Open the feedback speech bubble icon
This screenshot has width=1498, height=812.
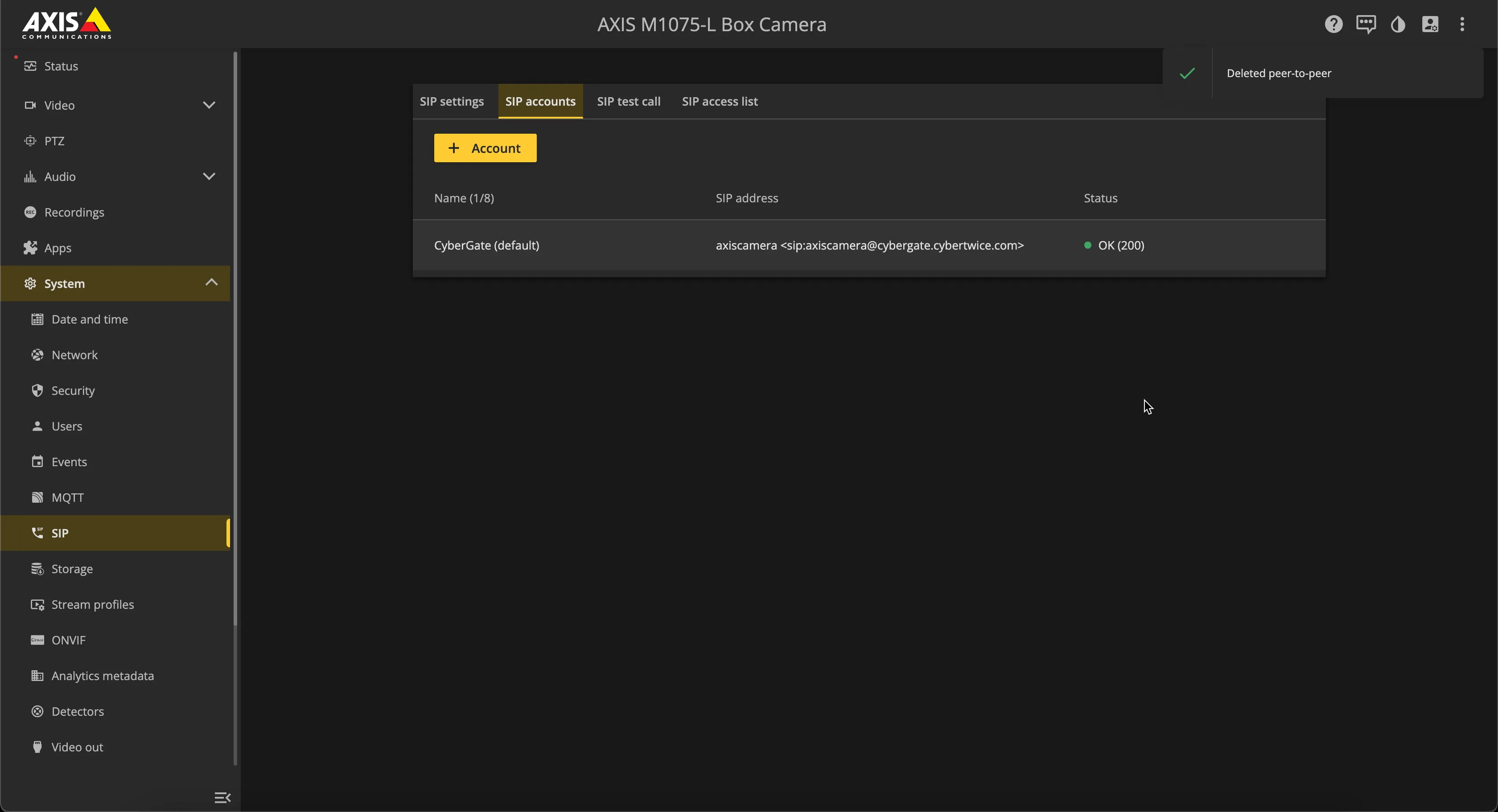pyautogui.click(x=1366, y=24)
